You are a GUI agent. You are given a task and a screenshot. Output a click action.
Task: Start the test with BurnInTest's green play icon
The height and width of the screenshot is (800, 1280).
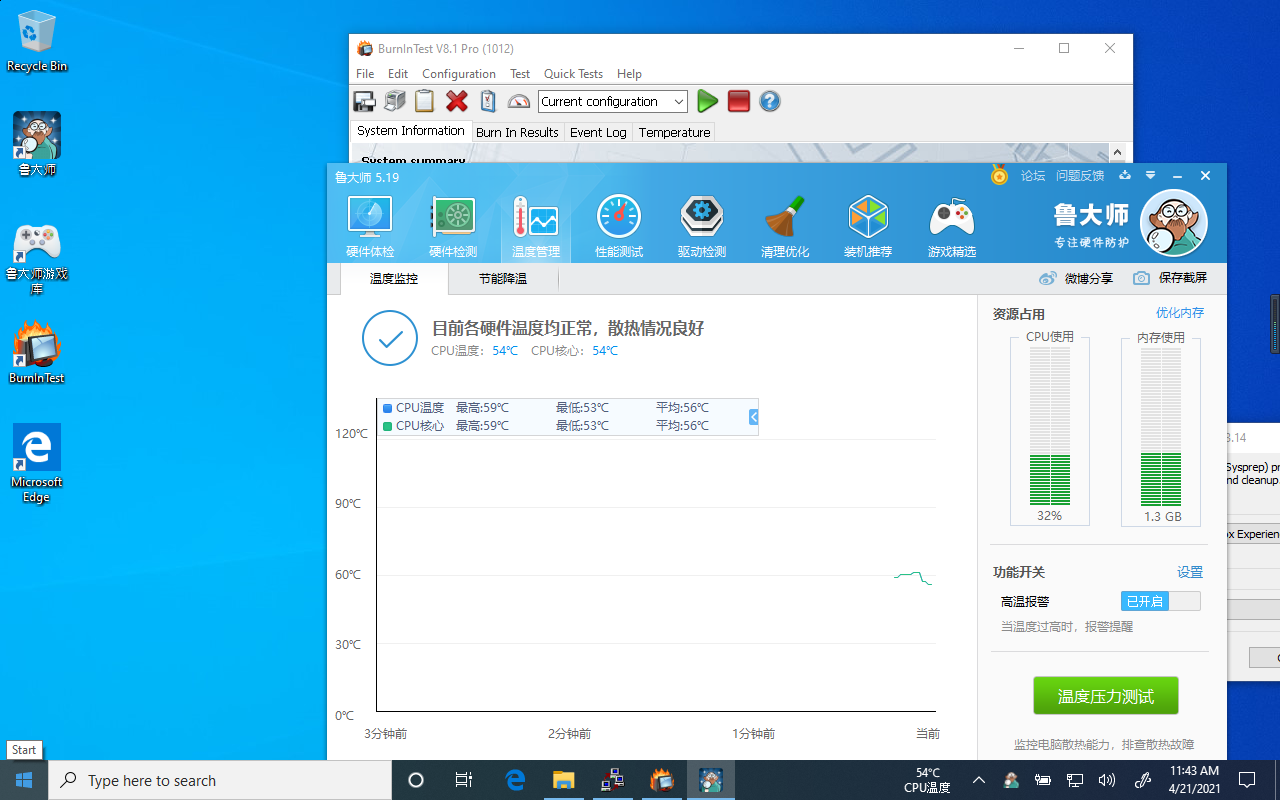click(x=707, y=101)
